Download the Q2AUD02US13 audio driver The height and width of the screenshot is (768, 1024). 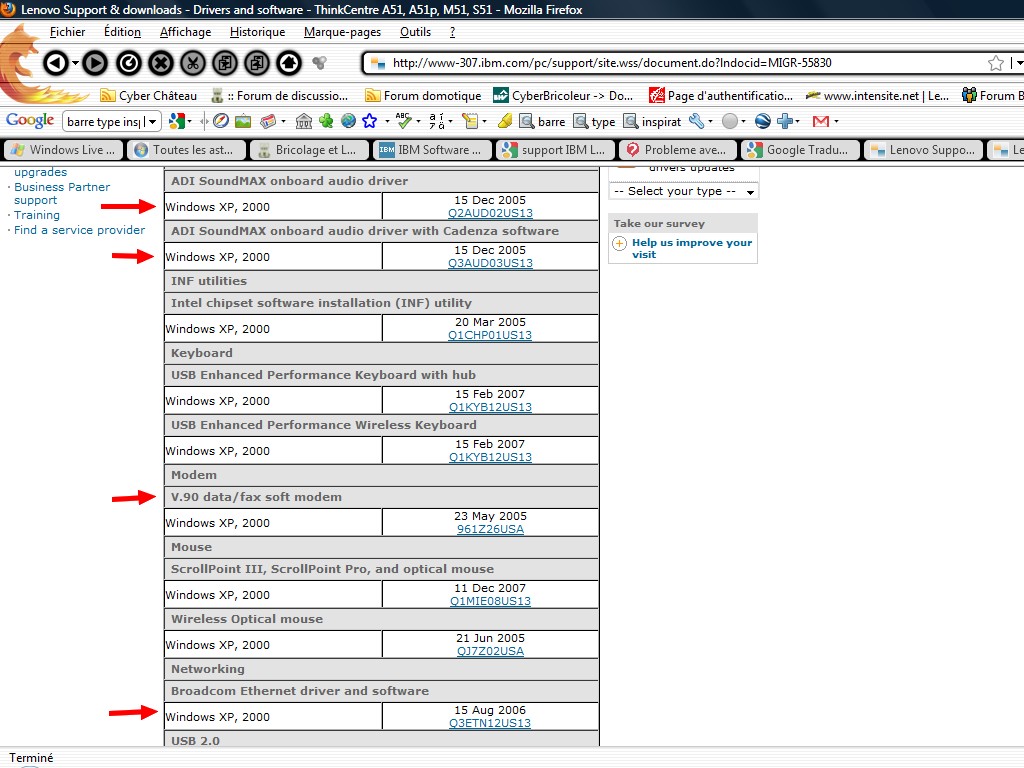point(490,213)
